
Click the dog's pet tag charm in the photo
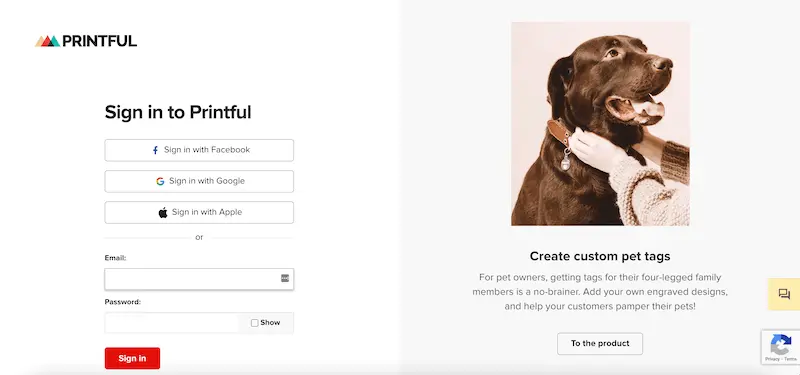click(565, 163)
